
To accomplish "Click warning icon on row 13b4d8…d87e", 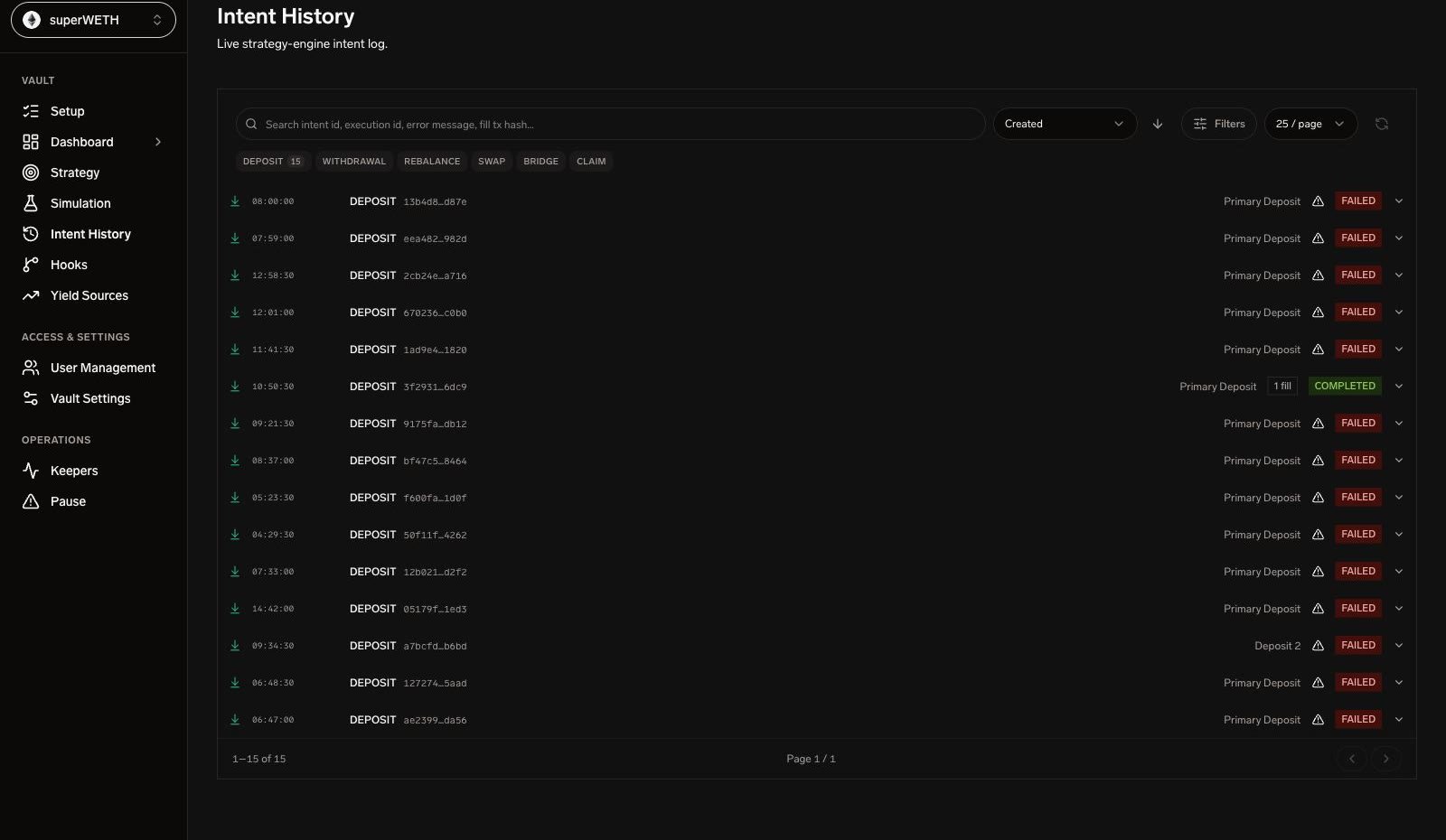I will click(1319, 201).
